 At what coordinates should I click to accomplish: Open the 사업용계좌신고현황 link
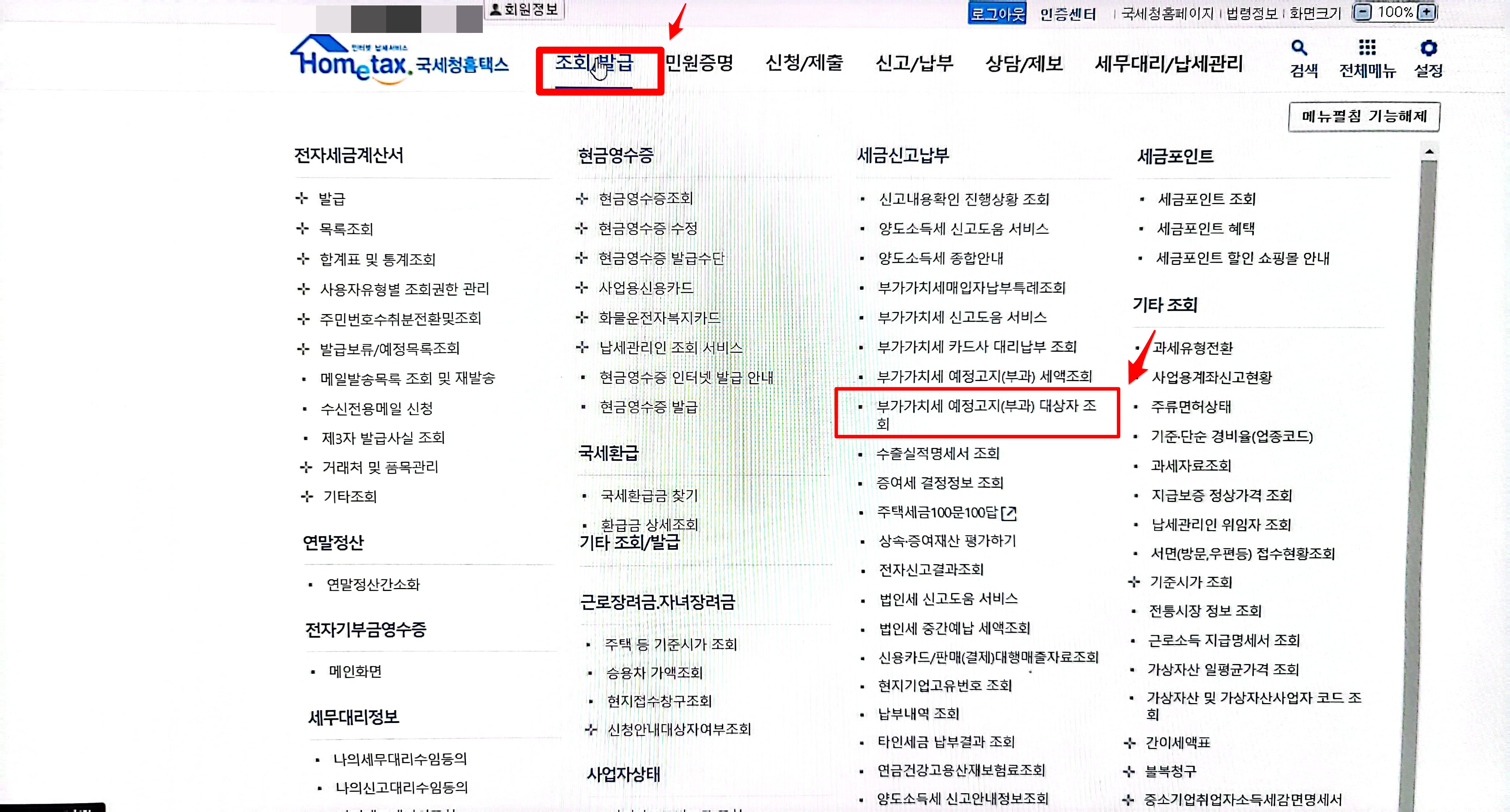pos(1212,378)
